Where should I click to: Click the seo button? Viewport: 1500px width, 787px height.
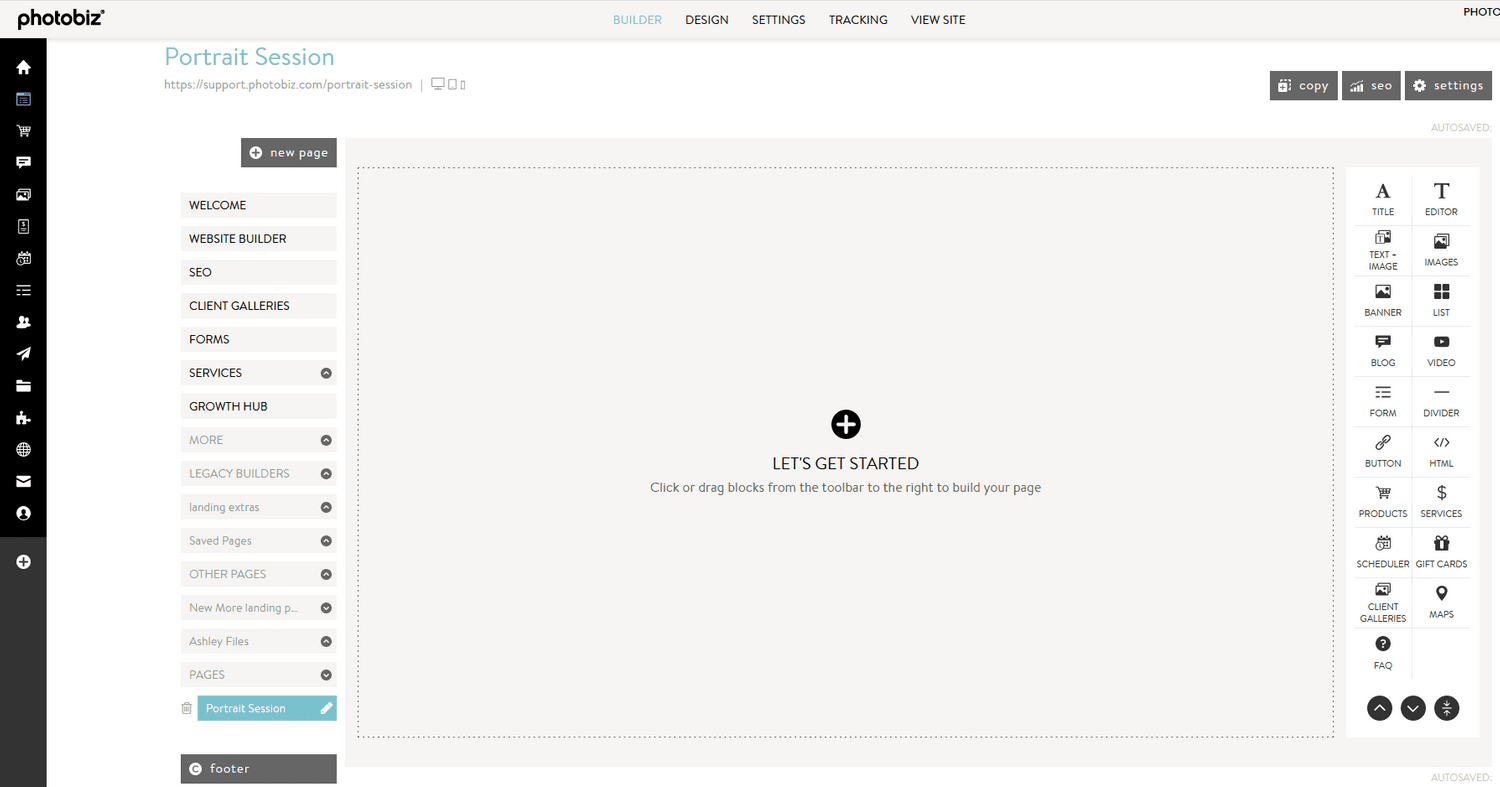(1371, 85)
